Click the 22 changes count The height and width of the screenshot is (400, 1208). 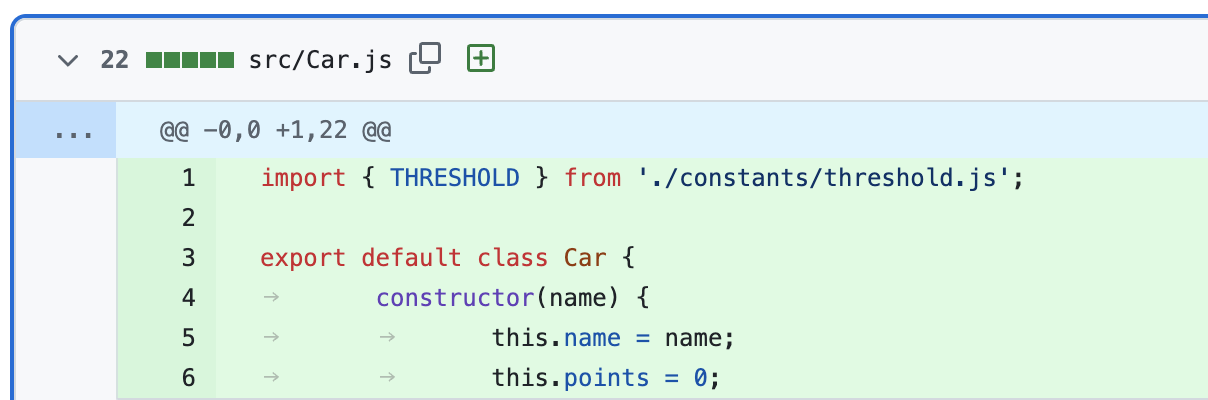coord(115,59)
